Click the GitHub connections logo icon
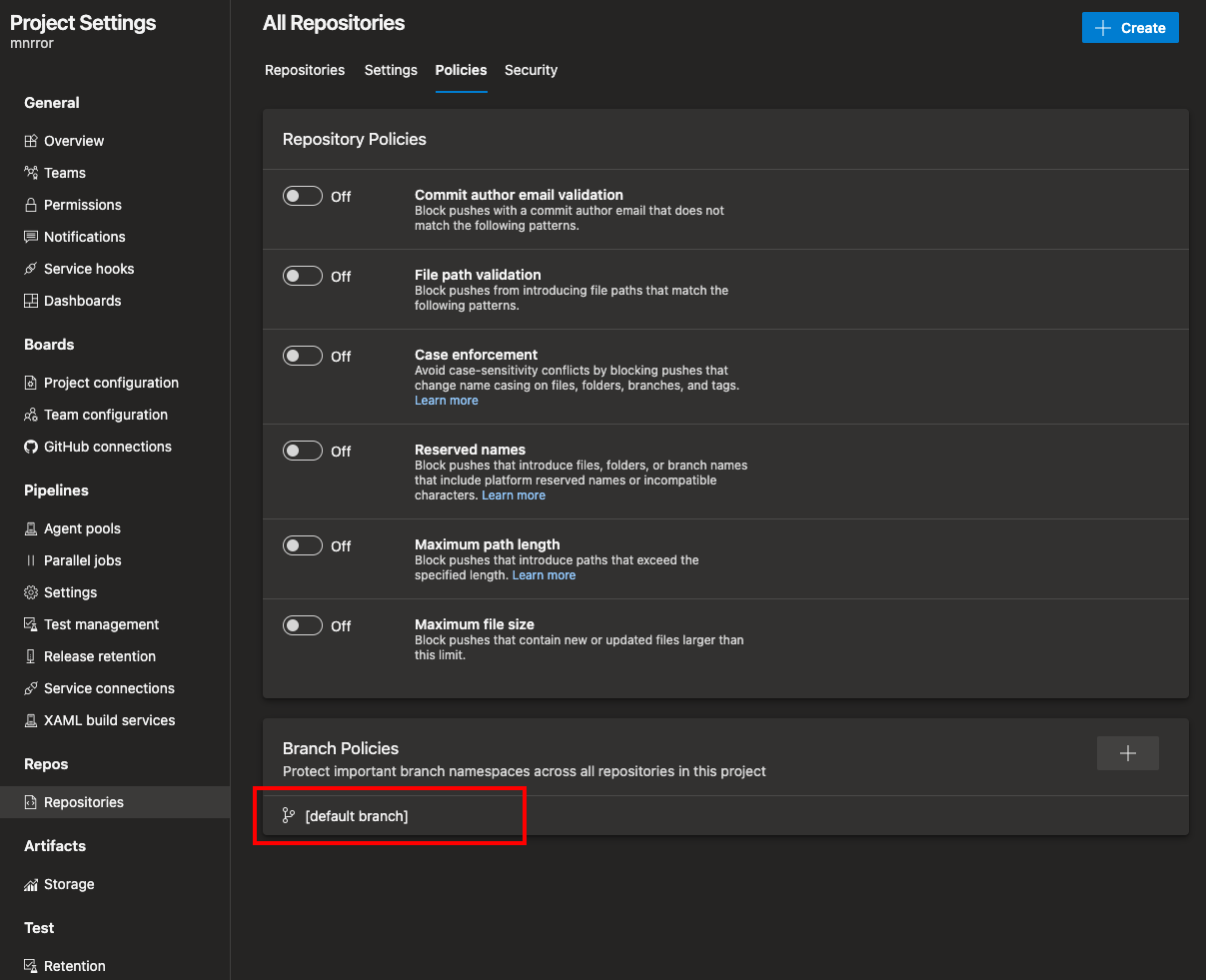 31,447
